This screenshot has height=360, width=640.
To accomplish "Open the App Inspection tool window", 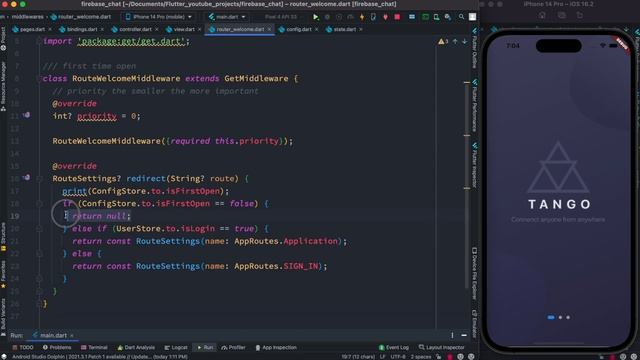I will point(276,347).
